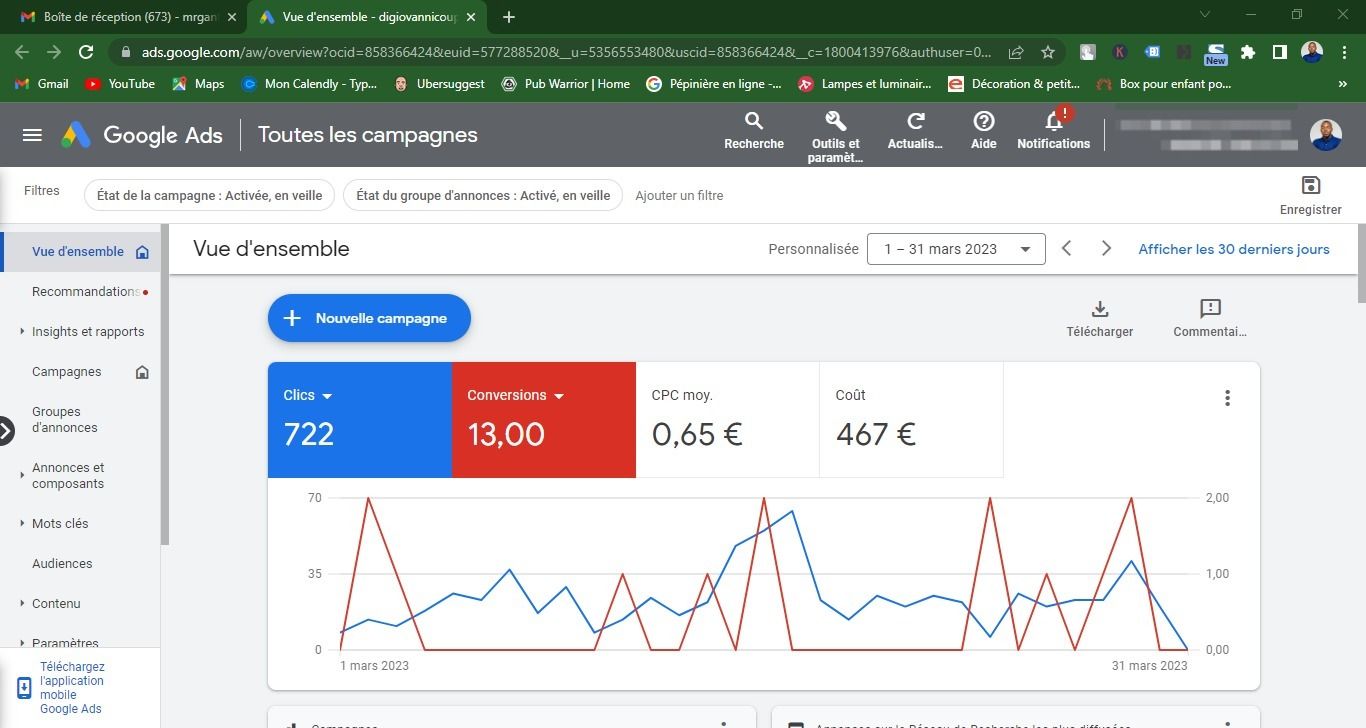Open Audiences in sidebar
This screenshot has width=1366, height=728.
(62, 564)
